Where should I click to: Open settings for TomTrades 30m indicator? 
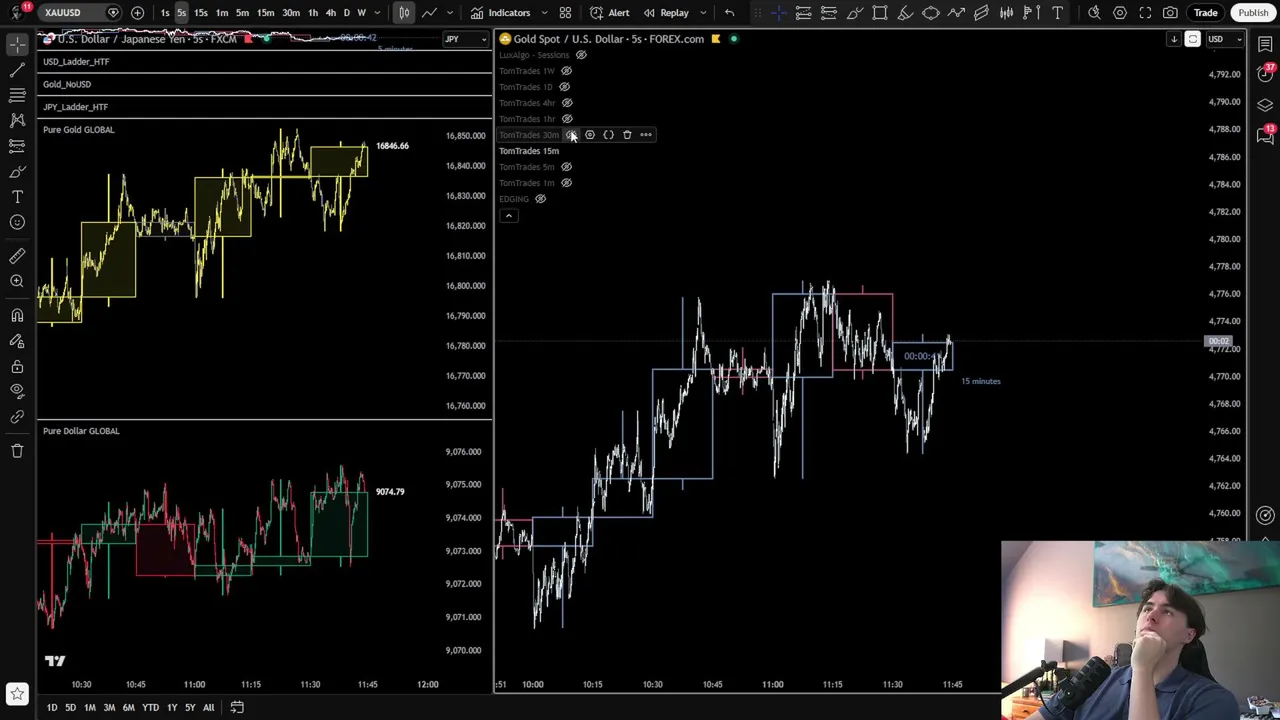coord(590,135)
